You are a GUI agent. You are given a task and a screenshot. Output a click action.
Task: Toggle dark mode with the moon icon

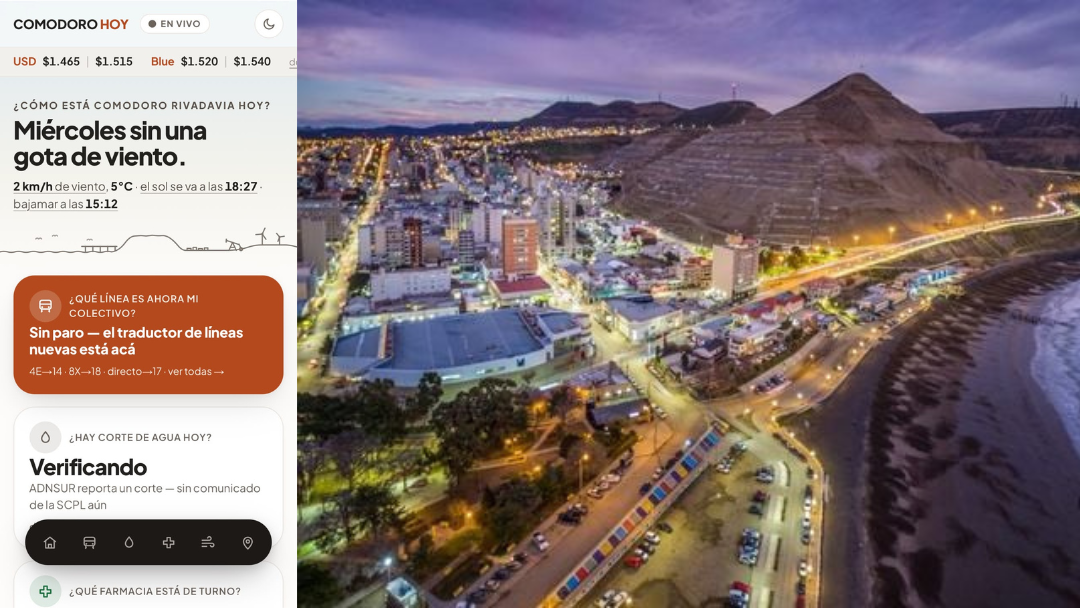coord(269,24)
